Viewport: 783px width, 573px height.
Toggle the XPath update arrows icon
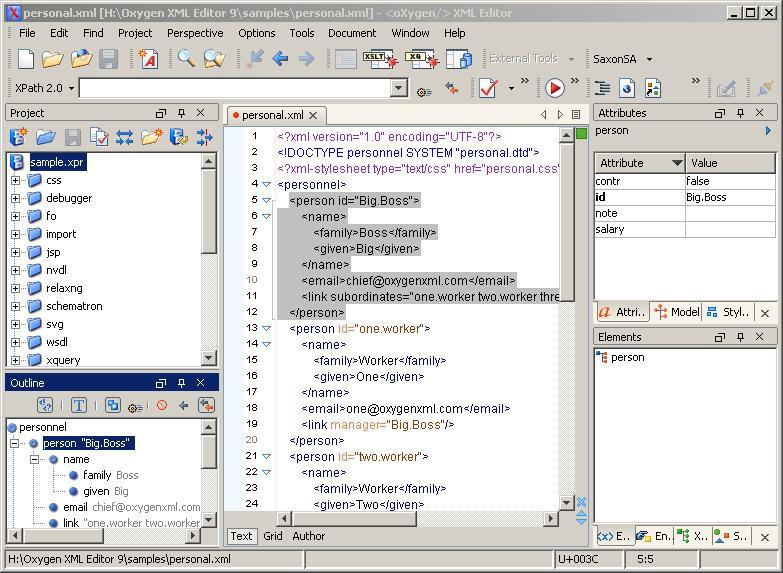point(452,88)
